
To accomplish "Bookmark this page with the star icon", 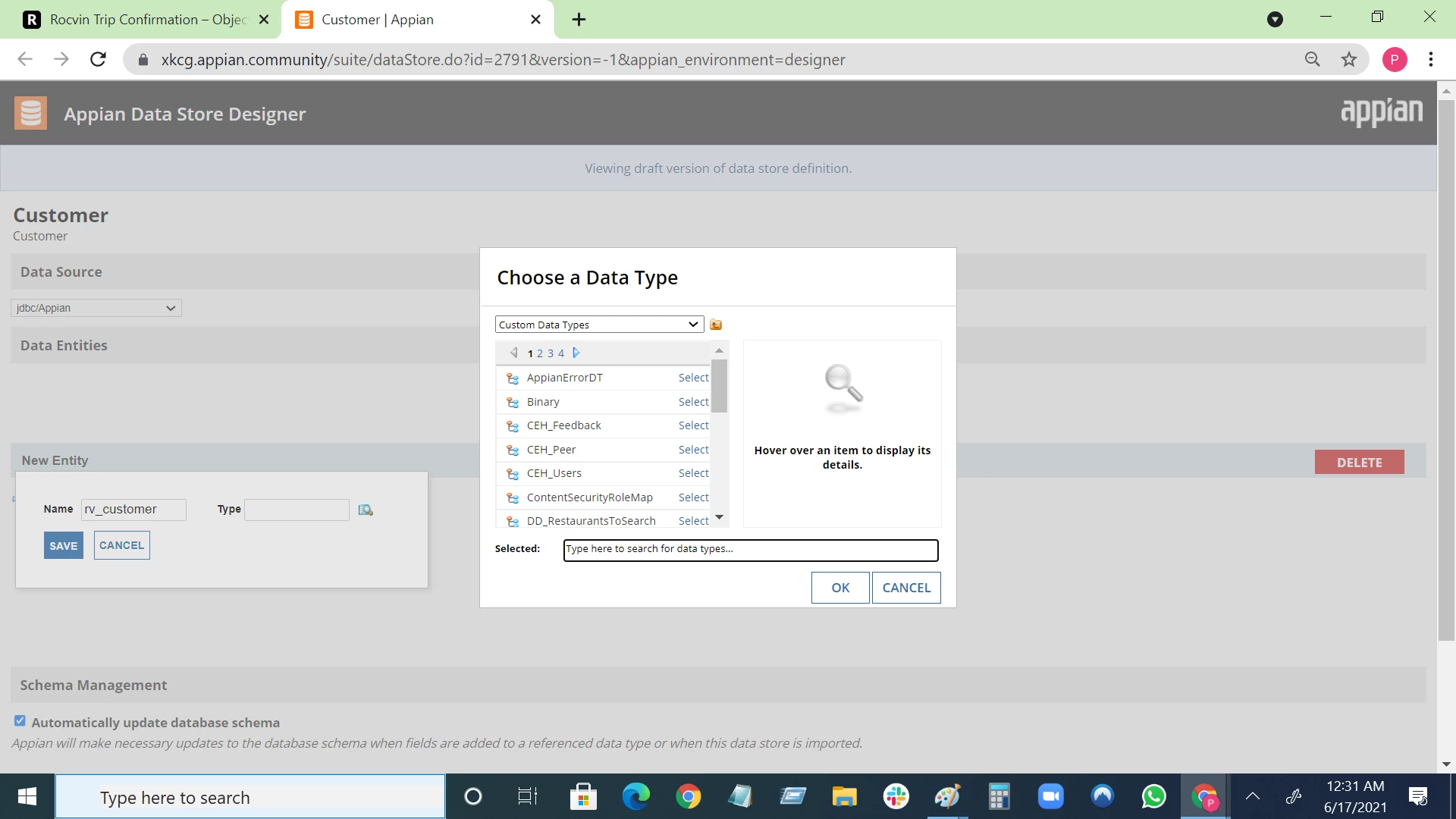I will coord(1349,59).
